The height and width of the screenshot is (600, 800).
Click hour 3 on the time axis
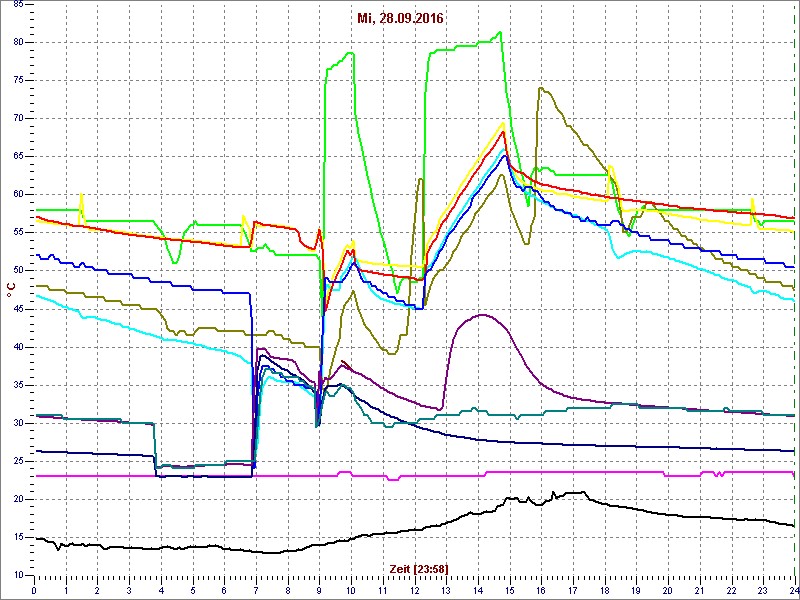(x=129, y=591)
